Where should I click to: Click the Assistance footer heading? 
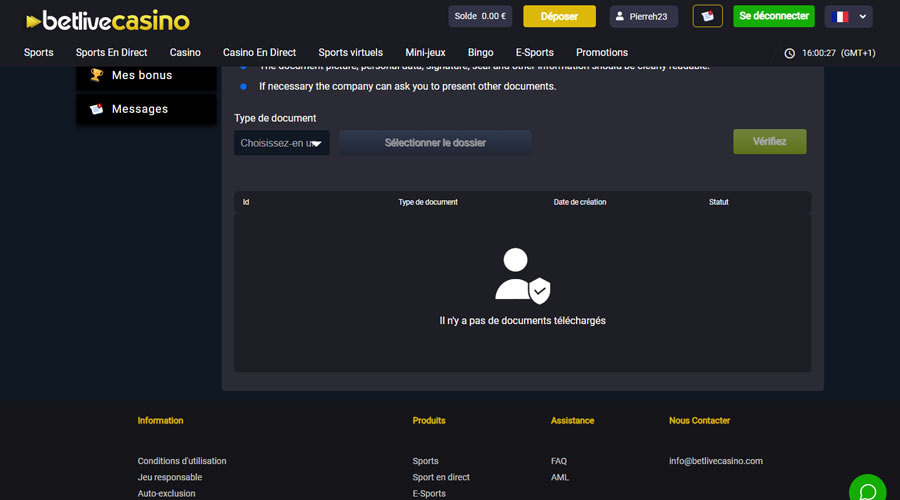572,421
